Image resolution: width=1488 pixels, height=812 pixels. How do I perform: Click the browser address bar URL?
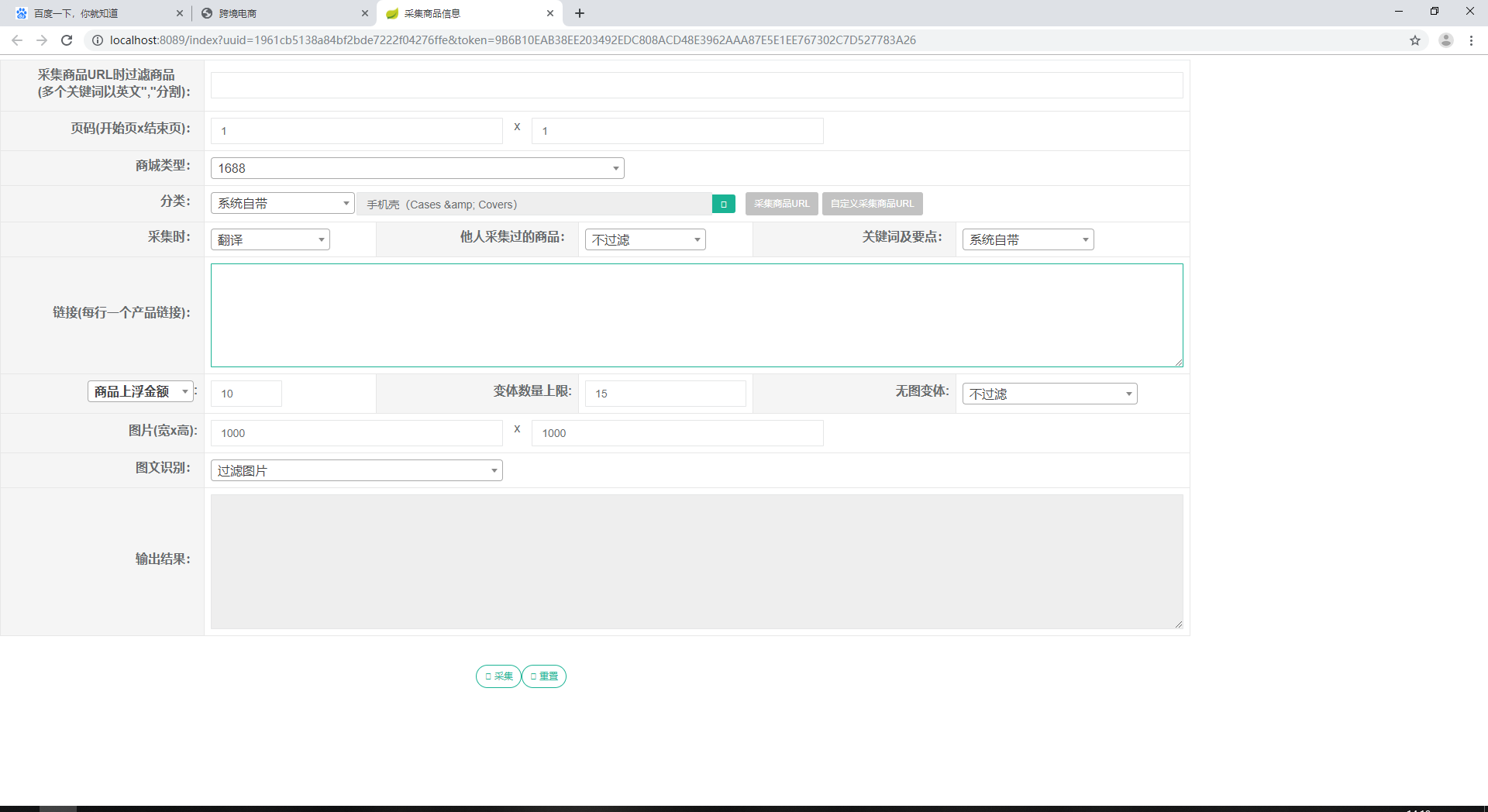[x=512, y=40]
